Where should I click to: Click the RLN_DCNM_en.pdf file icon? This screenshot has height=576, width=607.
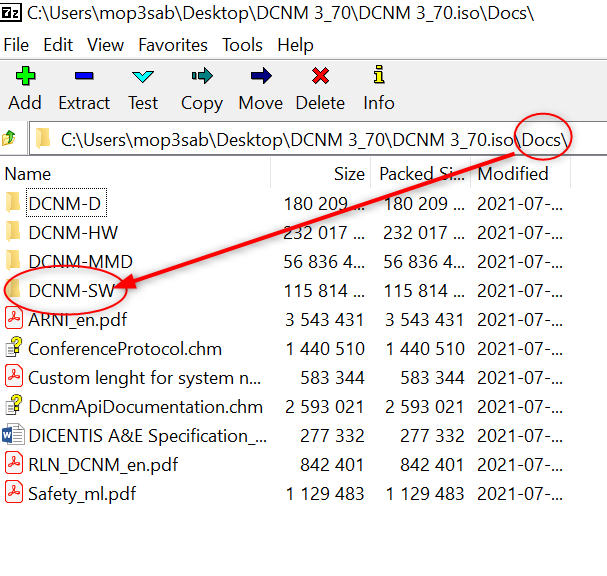14,464
